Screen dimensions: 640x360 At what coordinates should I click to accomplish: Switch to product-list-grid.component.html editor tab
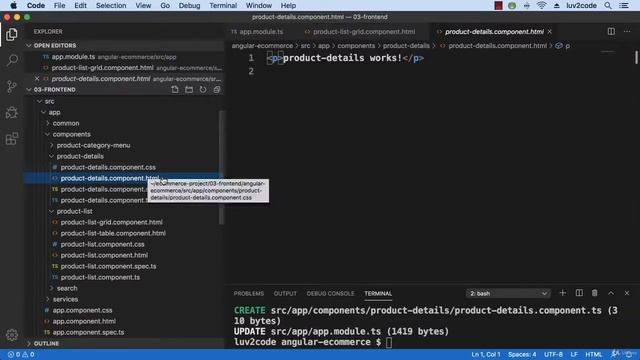pyautogui.click(x=364, y=31)
